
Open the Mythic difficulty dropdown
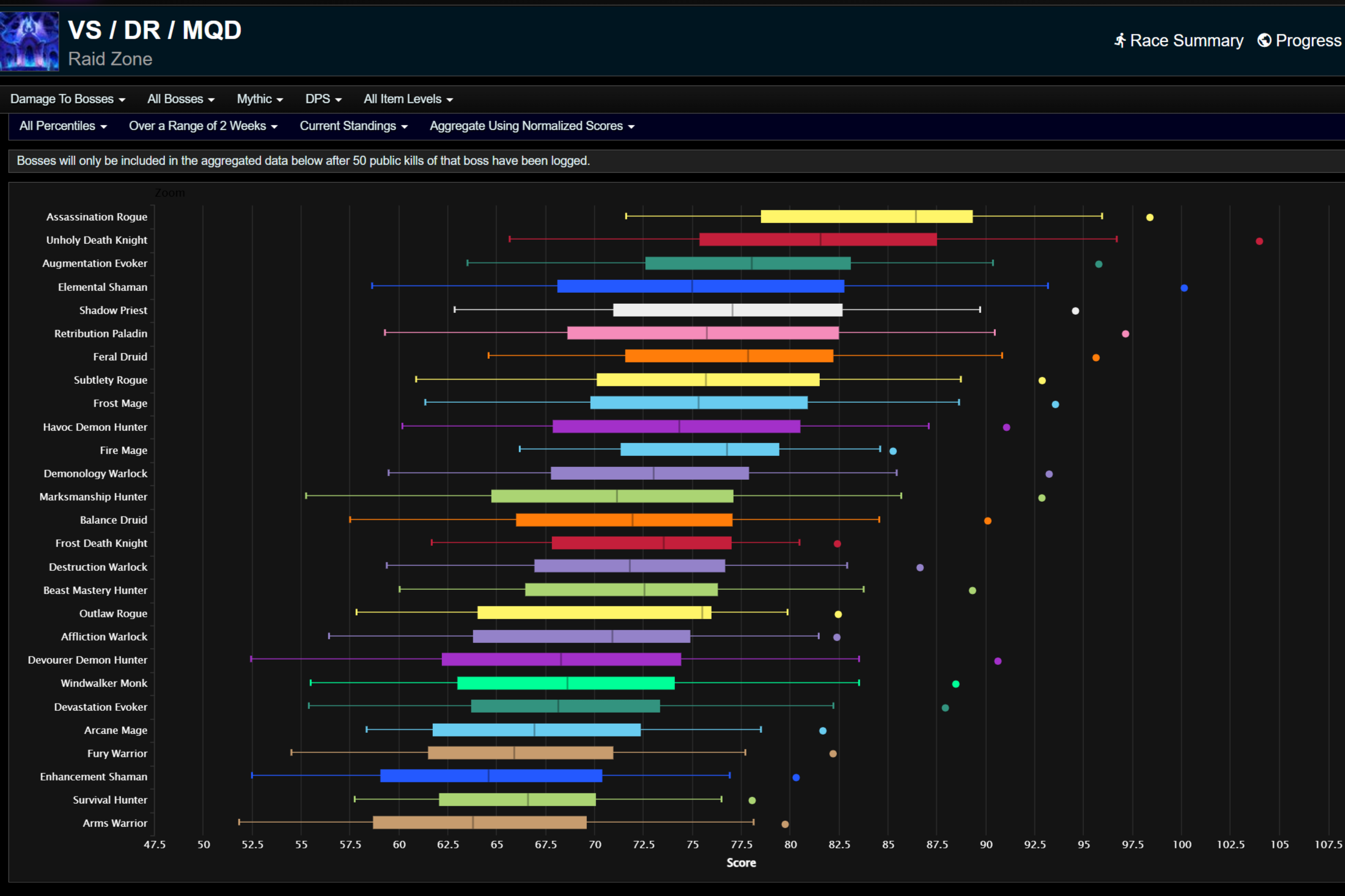coord(259,99)
